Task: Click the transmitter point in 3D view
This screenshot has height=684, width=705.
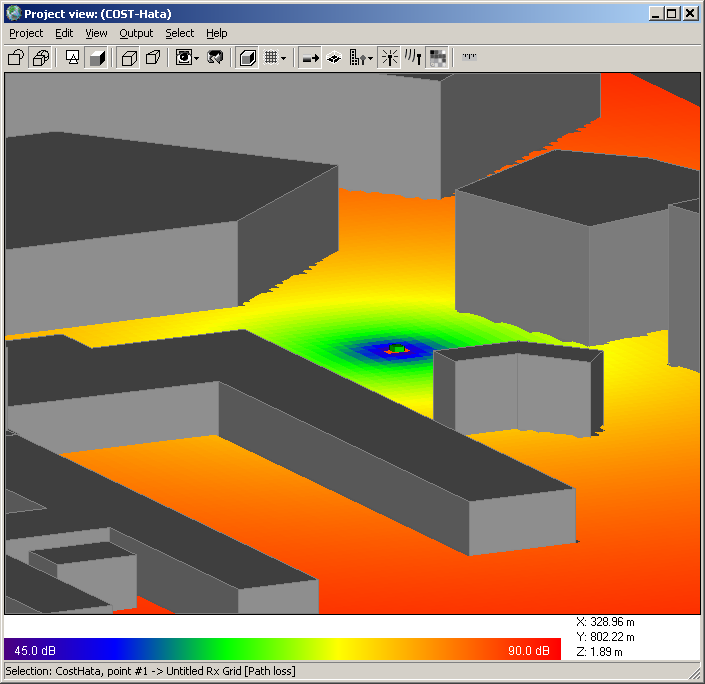Action: point(399,348)
